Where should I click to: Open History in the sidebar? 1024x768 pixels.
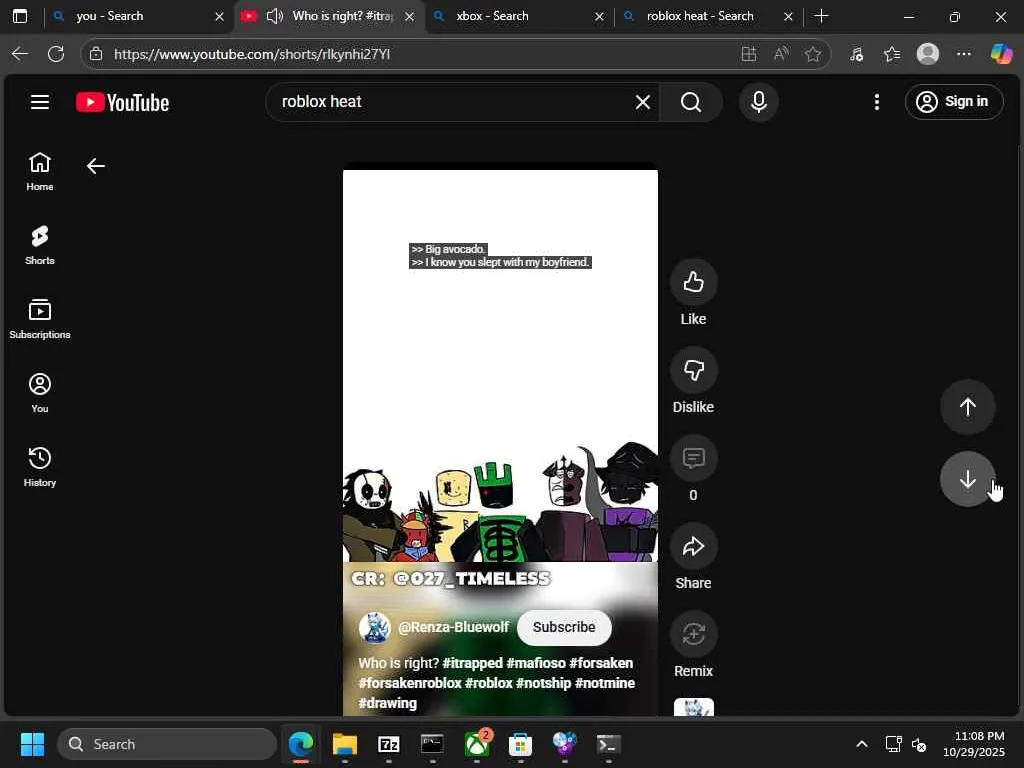(40, 466)
